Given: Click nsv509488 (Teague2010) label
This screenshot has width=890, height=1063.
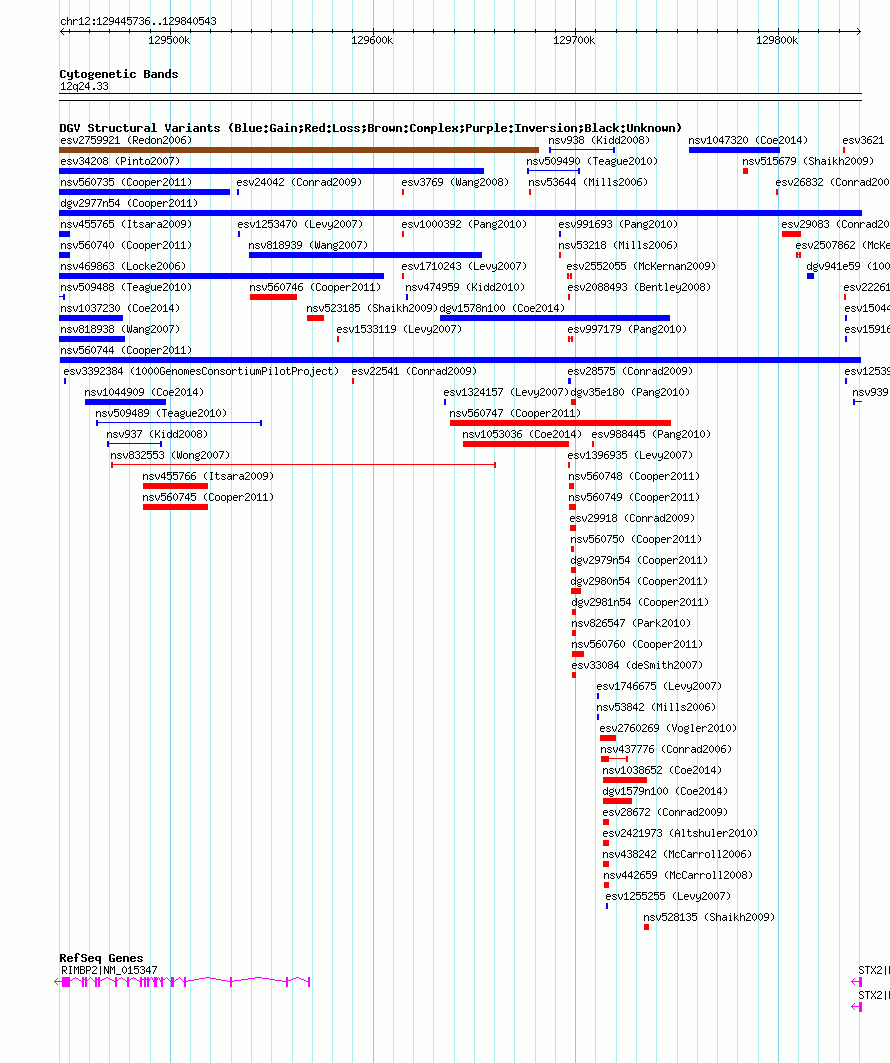Looking at the screenshot, I should (126, 287).
